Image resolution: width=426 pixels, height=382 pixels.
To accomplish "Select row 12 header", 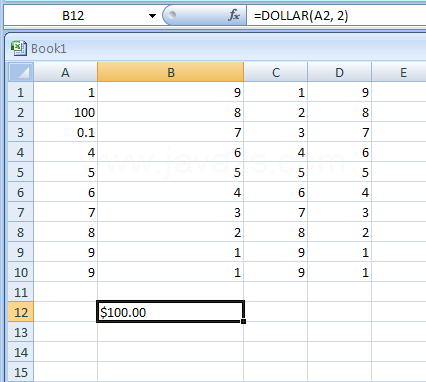I will (21, 312).
